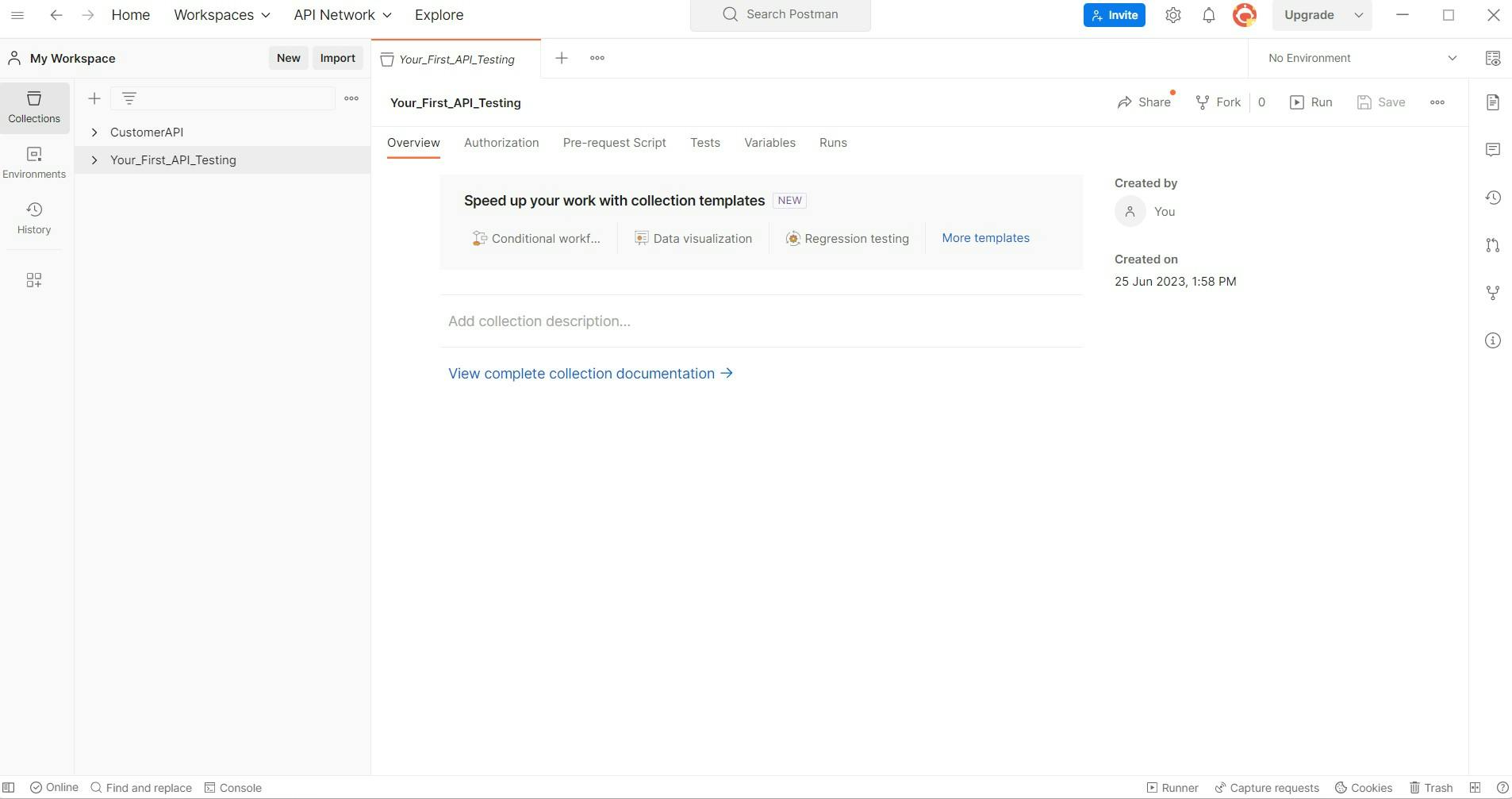This screenshot has width=1512, height=799.
Task: Select the Overview tab
Action: [x=413, y=143]
